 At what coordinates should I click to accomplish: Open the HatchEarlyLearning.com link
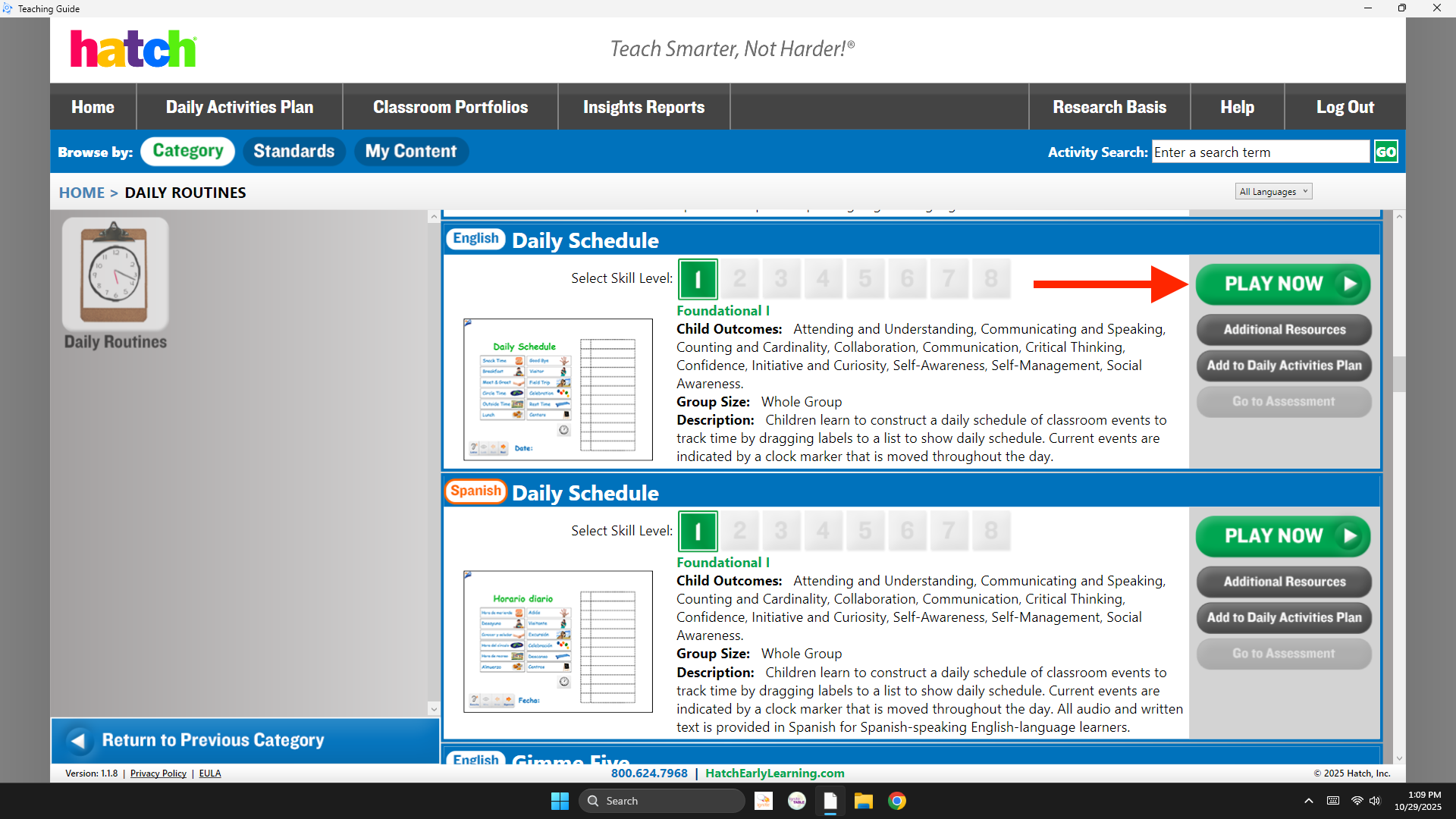click(774, 773)
